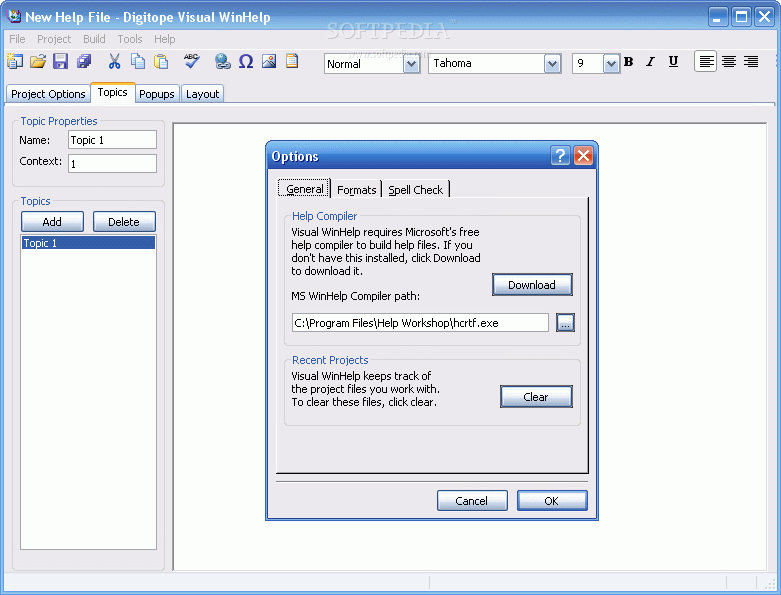Open the Tools menu

(x=130, y=39)
